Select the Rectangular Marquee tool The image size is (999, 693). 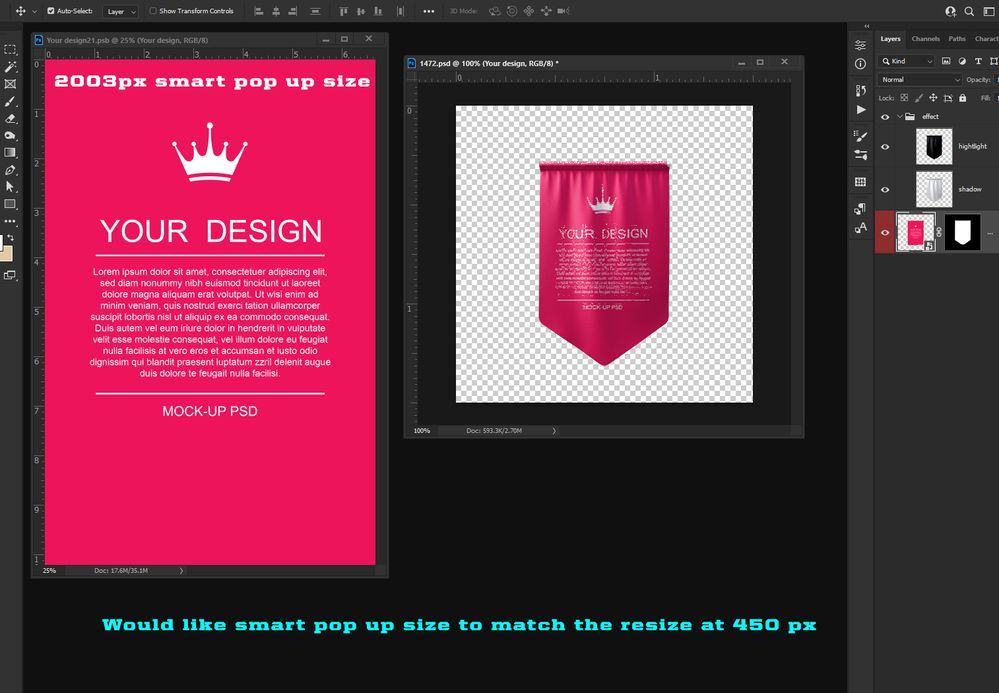[11, 50]
